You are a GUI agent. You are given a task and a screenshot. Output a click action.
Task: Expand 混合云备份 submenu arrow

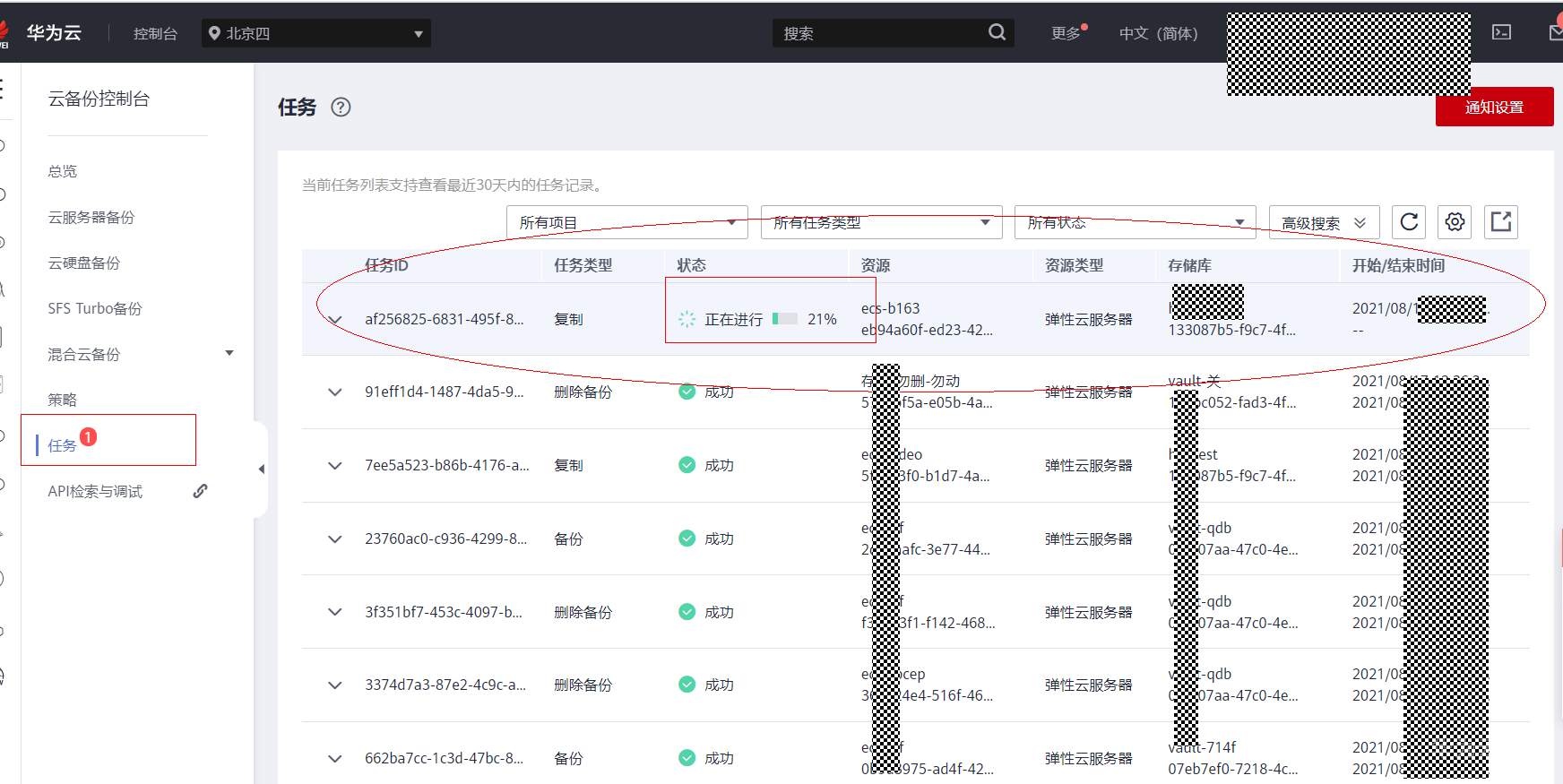[229, 353]
